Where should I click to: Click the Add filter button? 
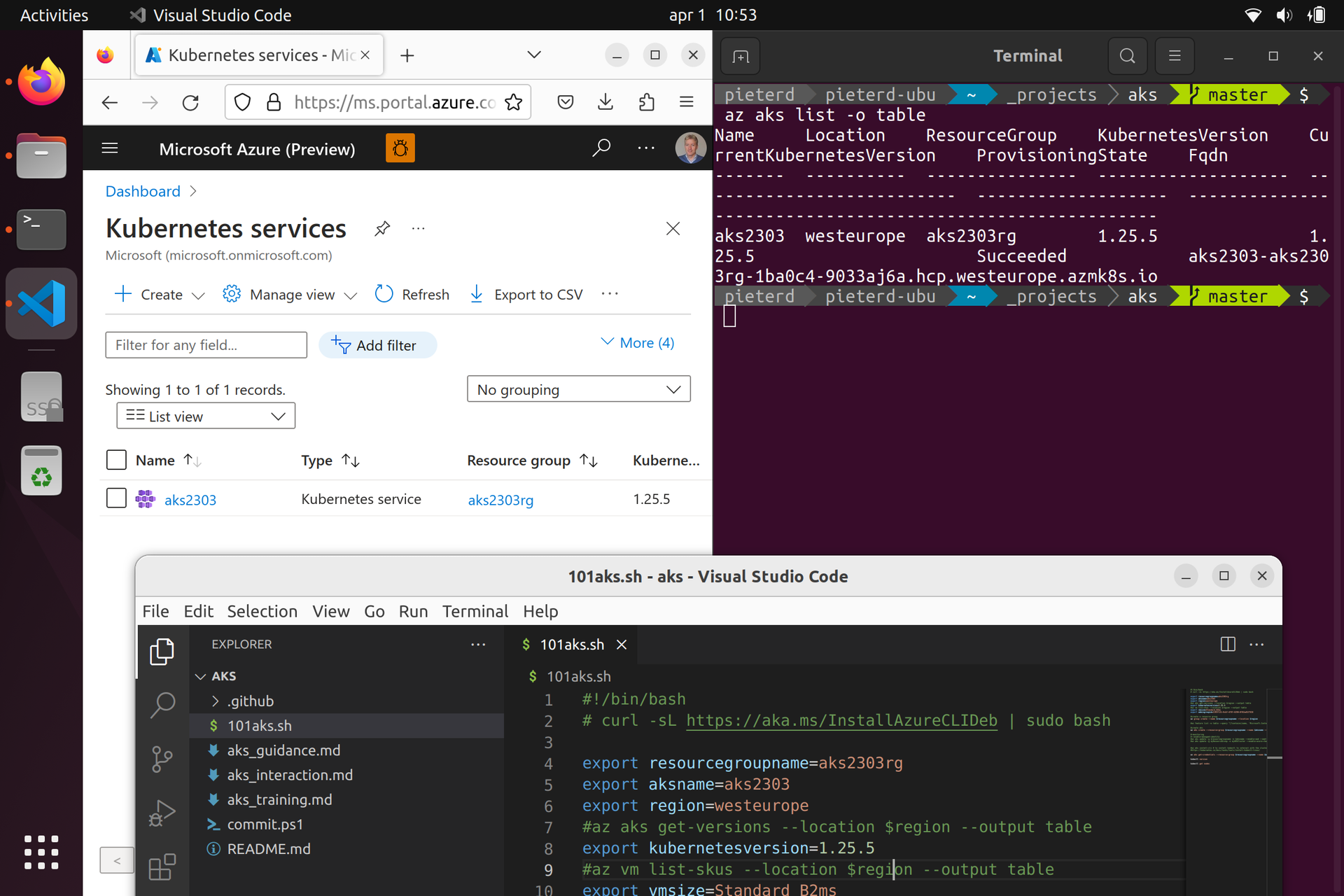pyautogui.click(x=377, y=345)
